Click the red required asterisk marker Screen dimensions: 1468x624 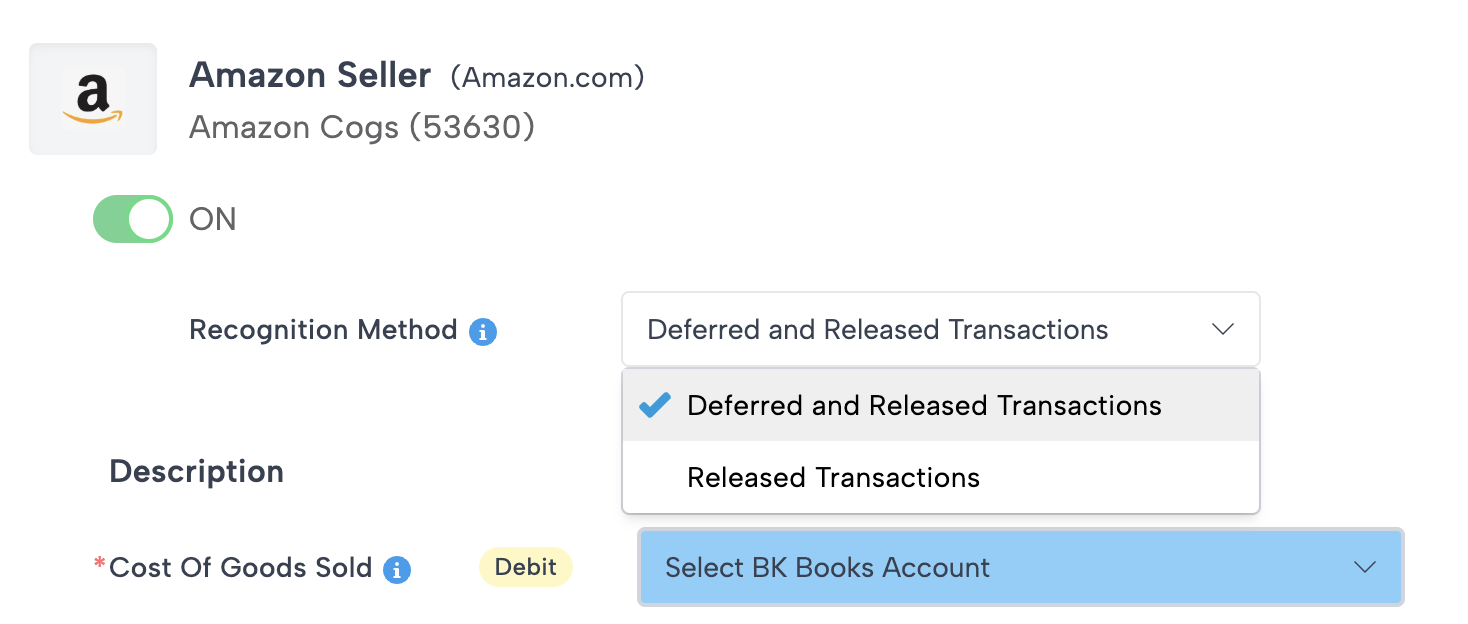99,565
